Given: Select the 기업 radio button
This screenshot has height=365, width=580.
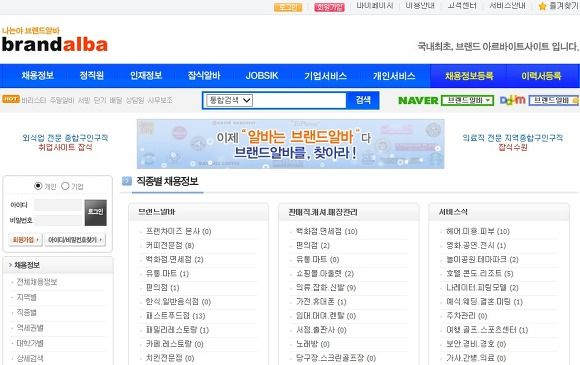Looking at the screenshot, I should [65, 186].
